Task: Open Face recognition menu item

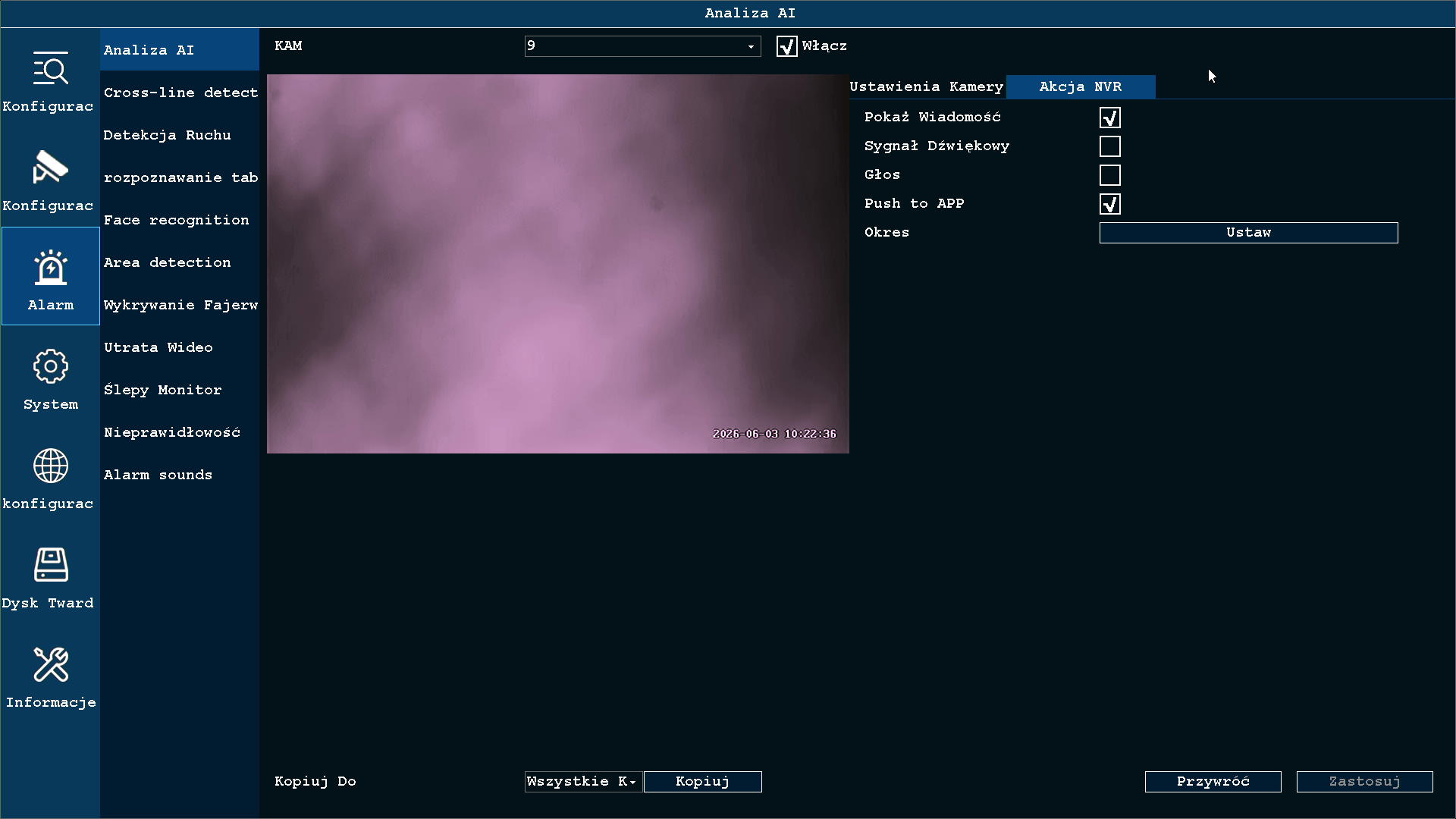Action: [180, 220]
